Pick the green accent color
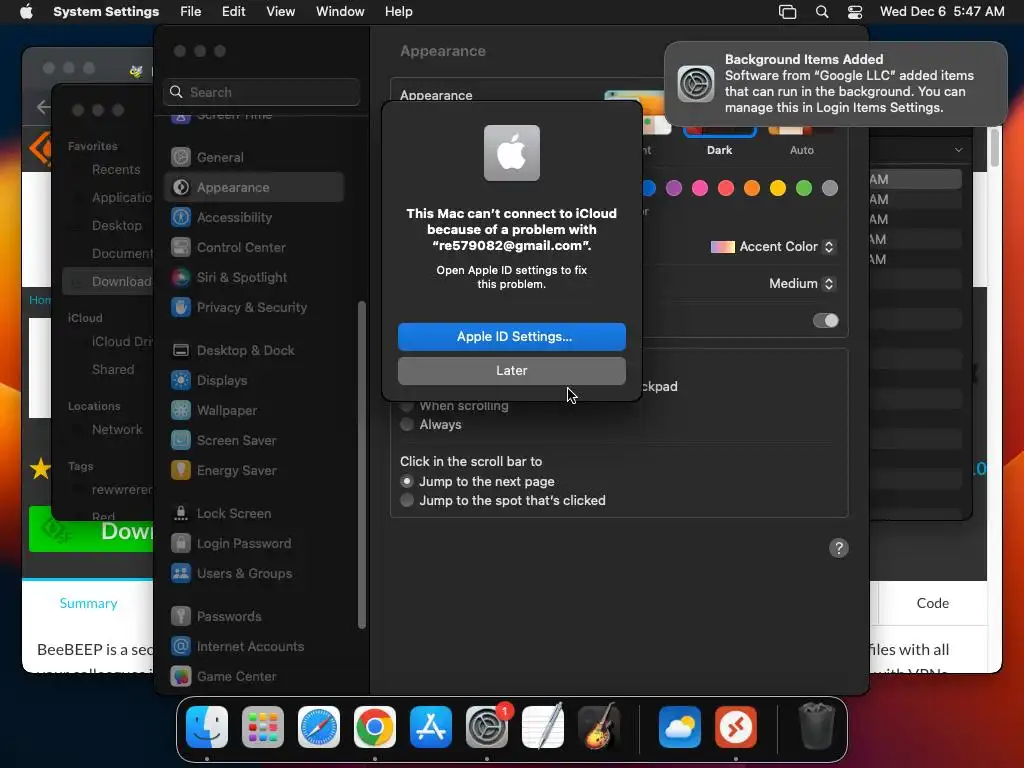Viewport: 1024px width, 768px height. (x=804, y=188)
